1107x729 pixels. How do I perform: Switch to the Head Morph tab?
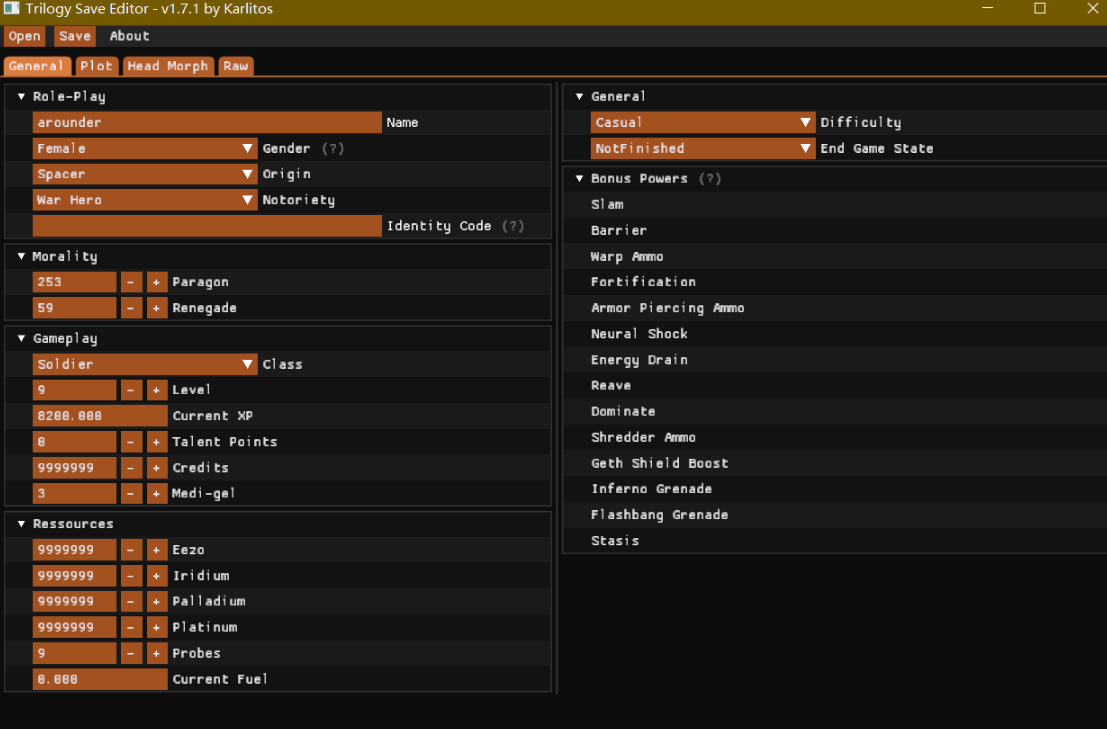(167, 66)
